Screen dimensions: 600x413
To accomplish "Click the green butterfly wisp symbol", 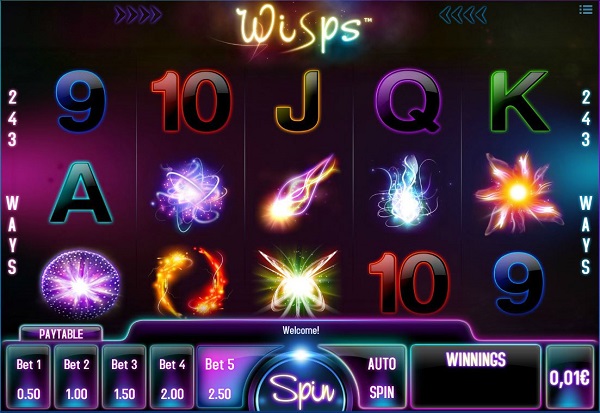I will point(297,282).
